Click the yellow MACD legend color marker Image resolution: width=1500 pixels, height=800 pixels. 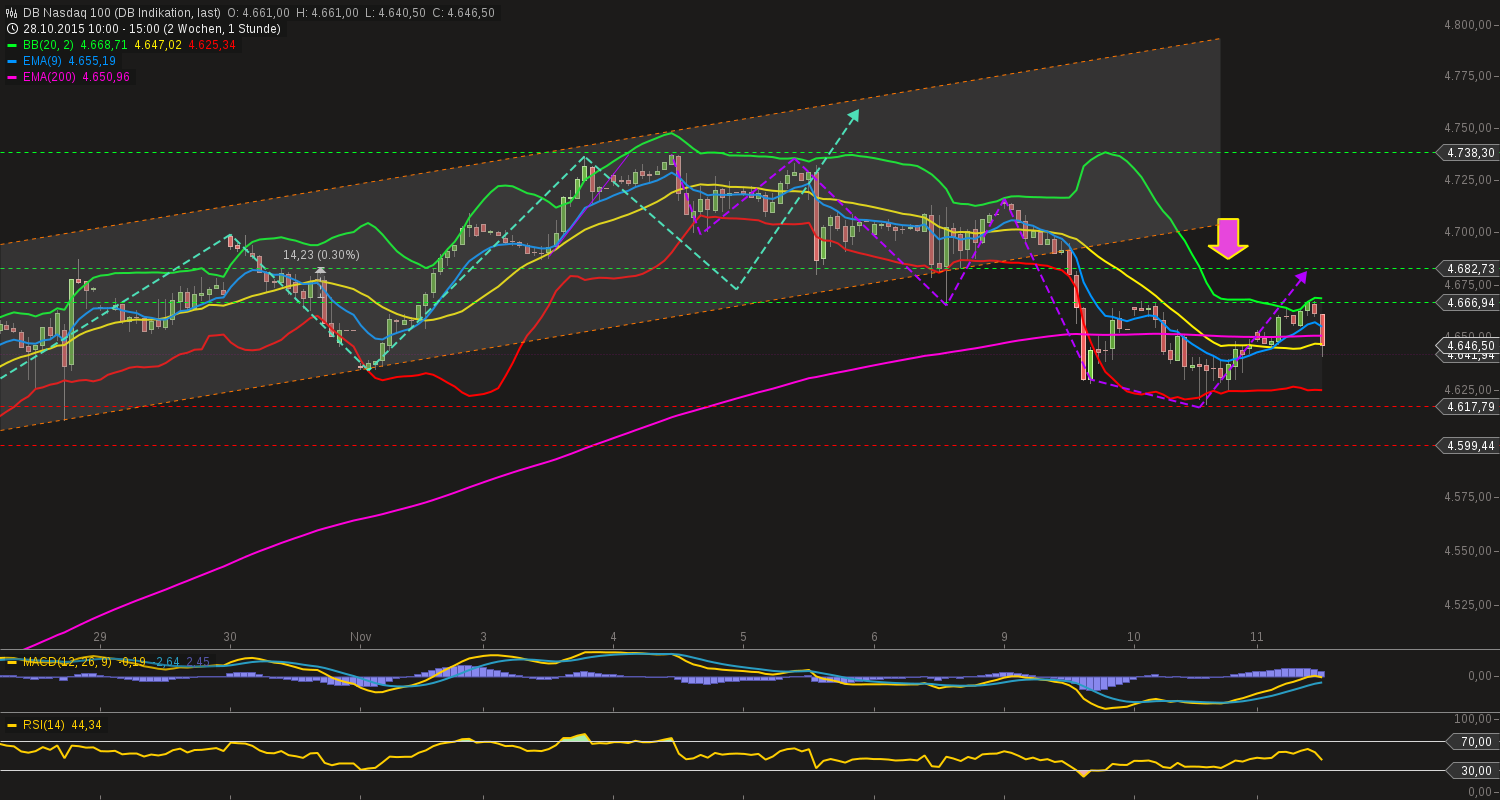coord(12,662)
